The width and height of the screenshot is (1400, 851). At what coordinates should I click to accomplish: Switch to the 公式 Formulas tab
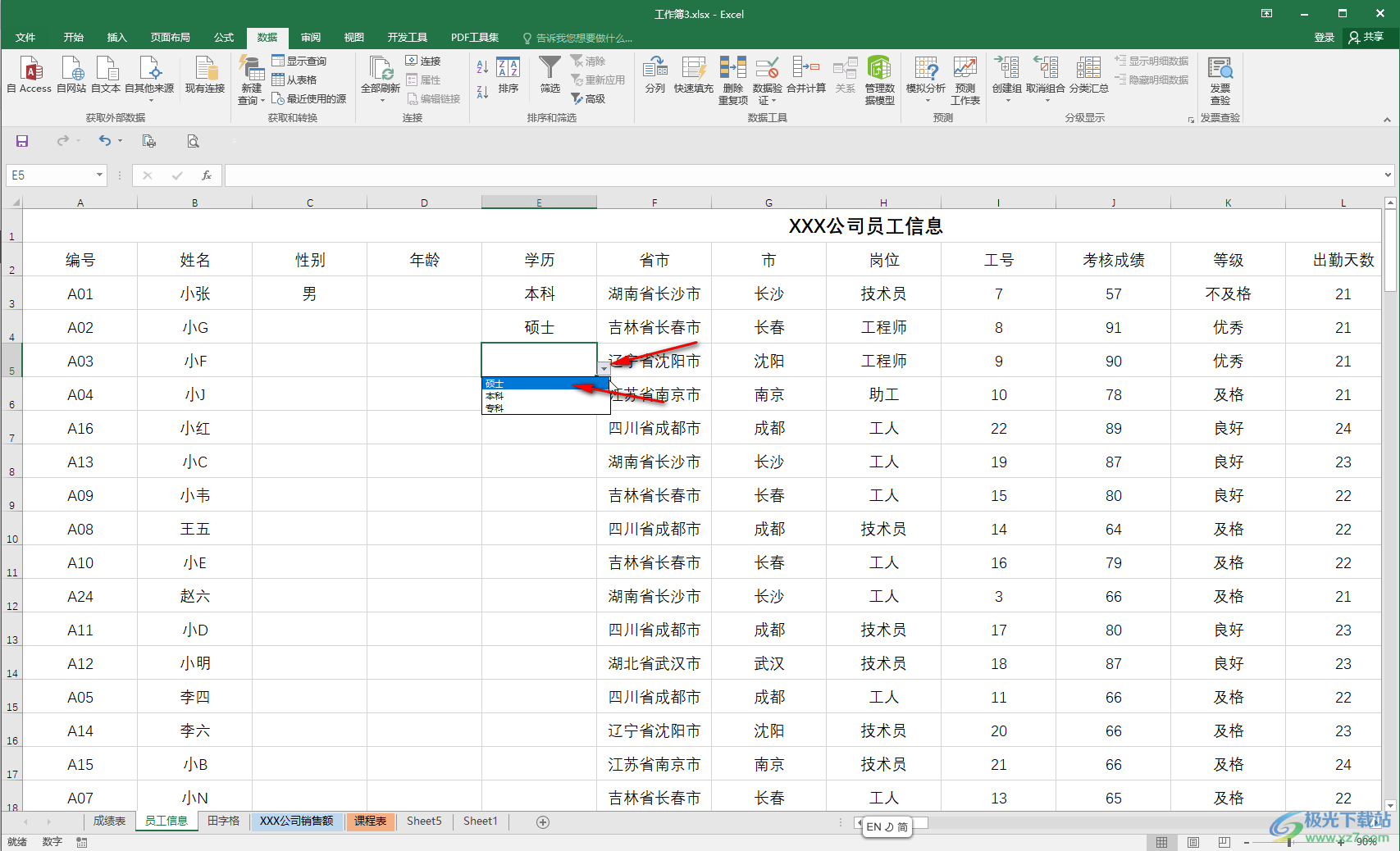224,38
